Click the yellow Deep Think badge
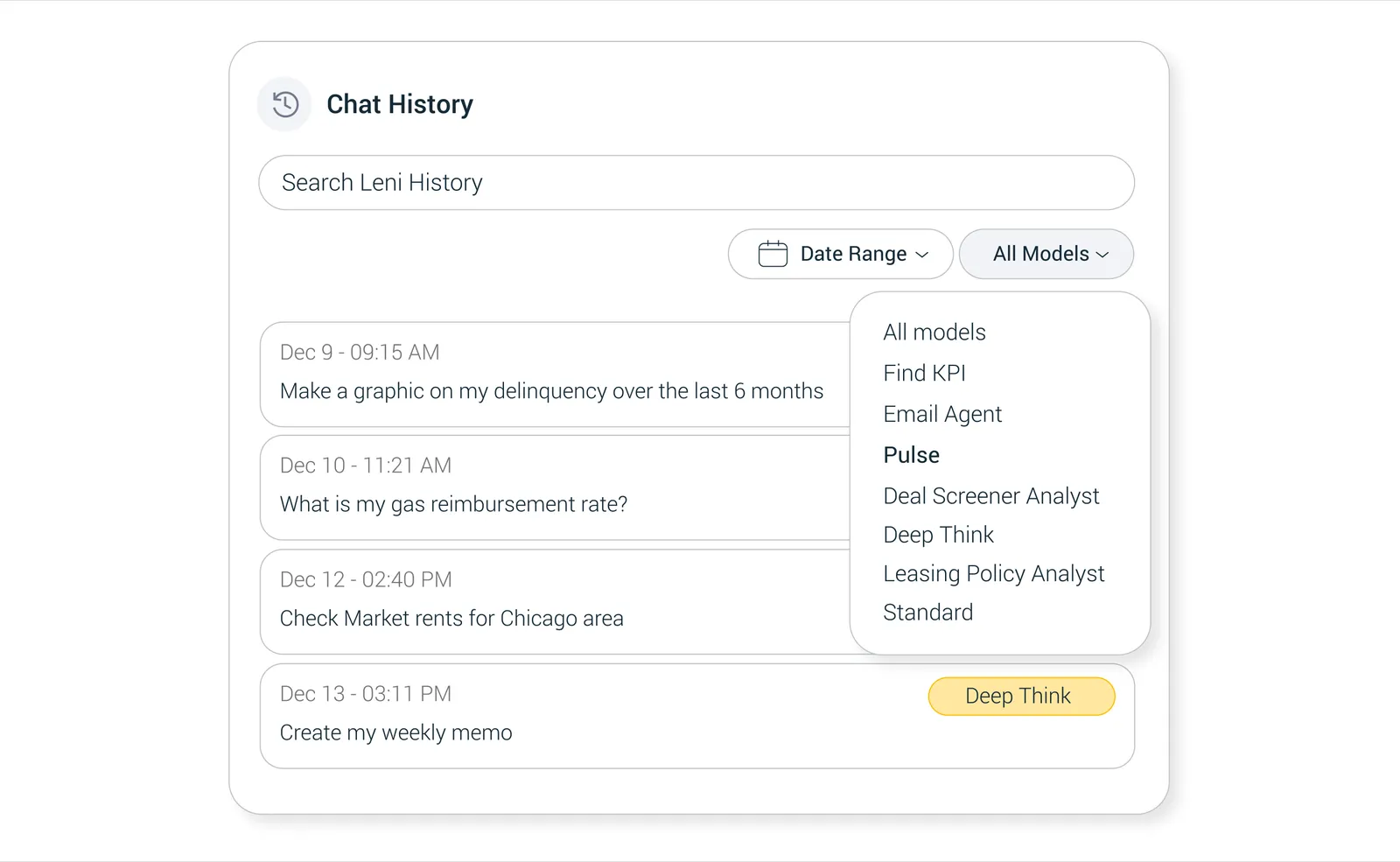1400x862 pixels. (x=1021, y=697)
